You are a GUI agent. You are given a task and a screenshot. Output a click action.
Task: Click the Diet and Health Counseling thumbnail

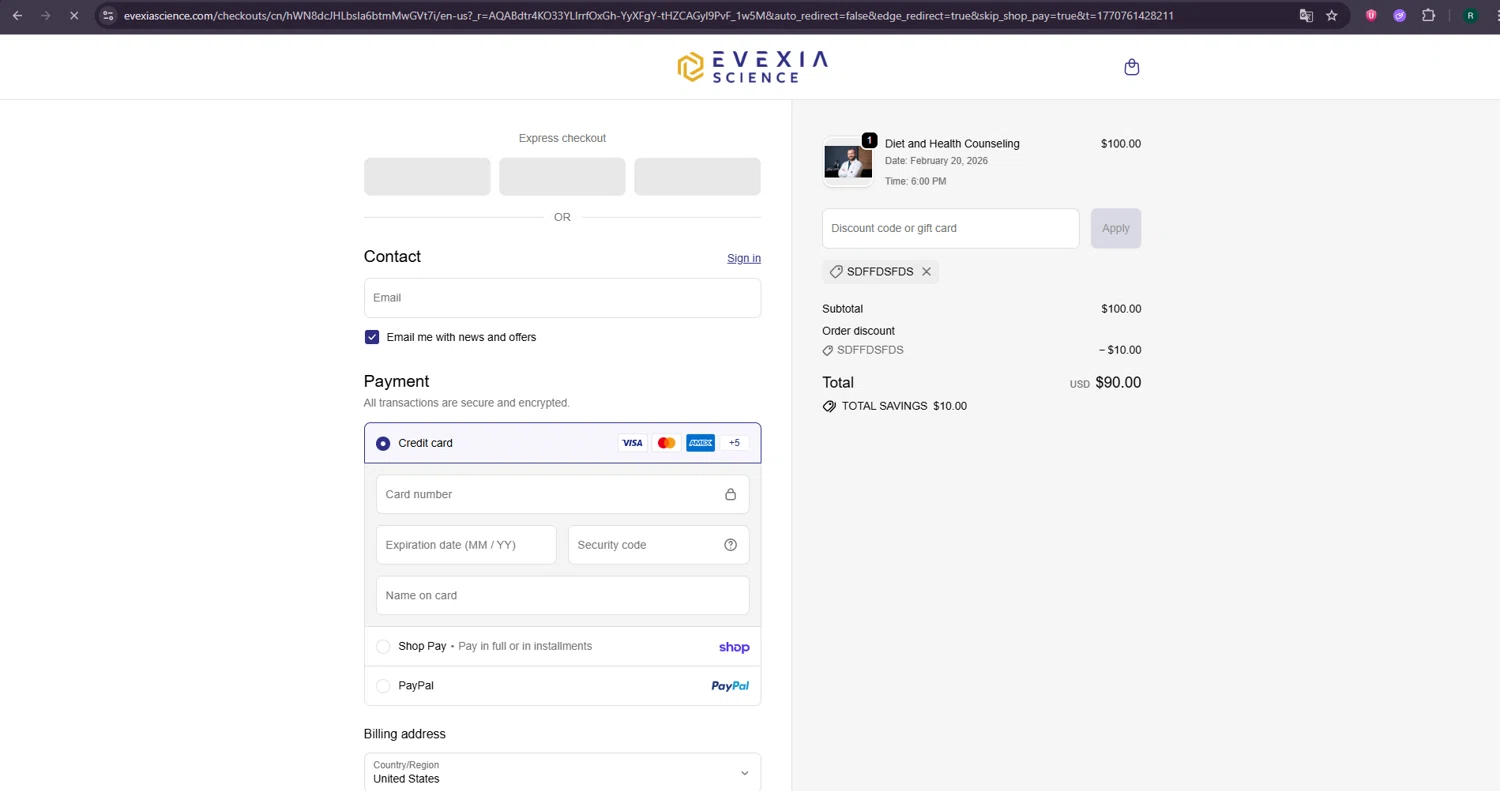point(848,161)
